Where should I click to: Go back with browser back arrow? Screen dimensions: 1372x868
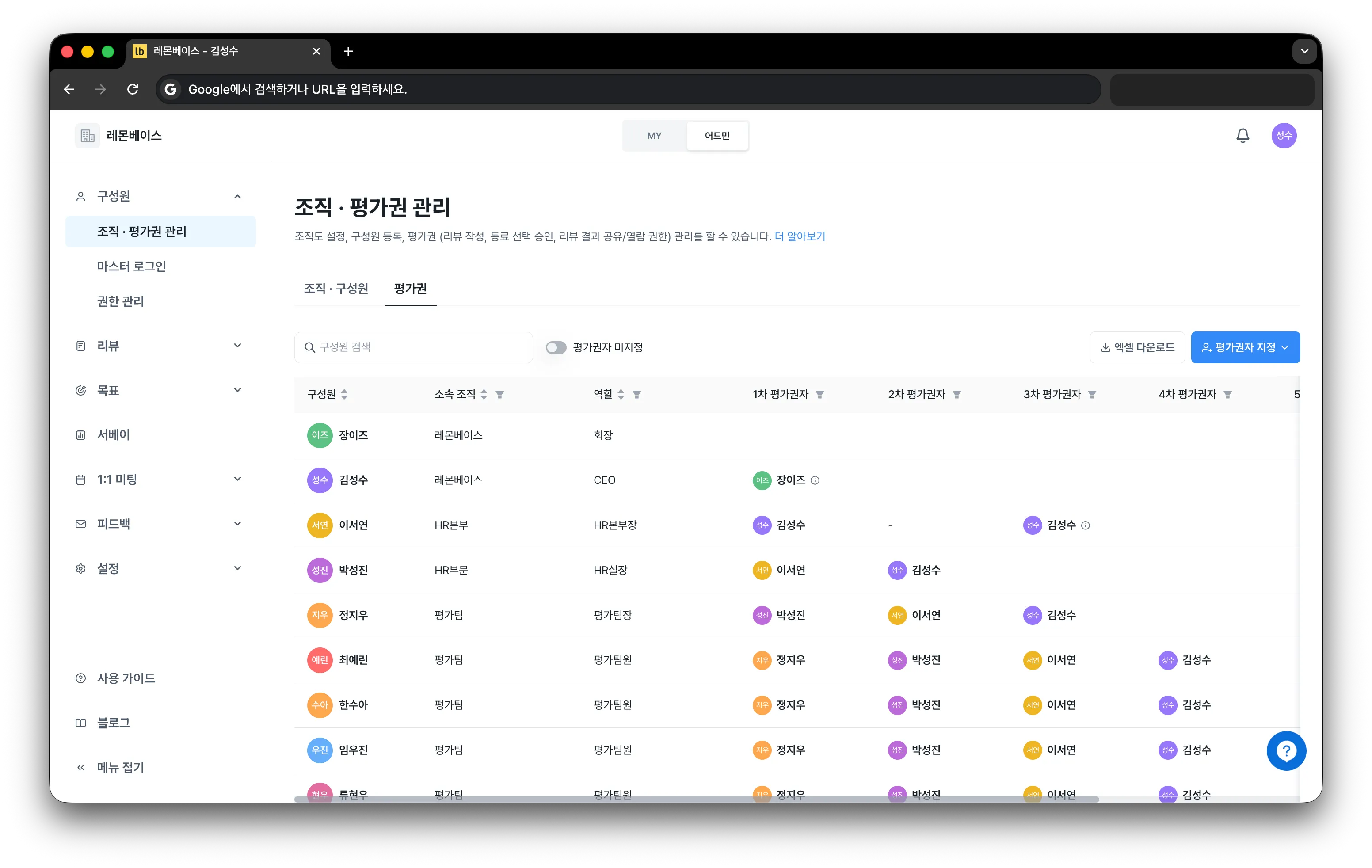(69, 89)
